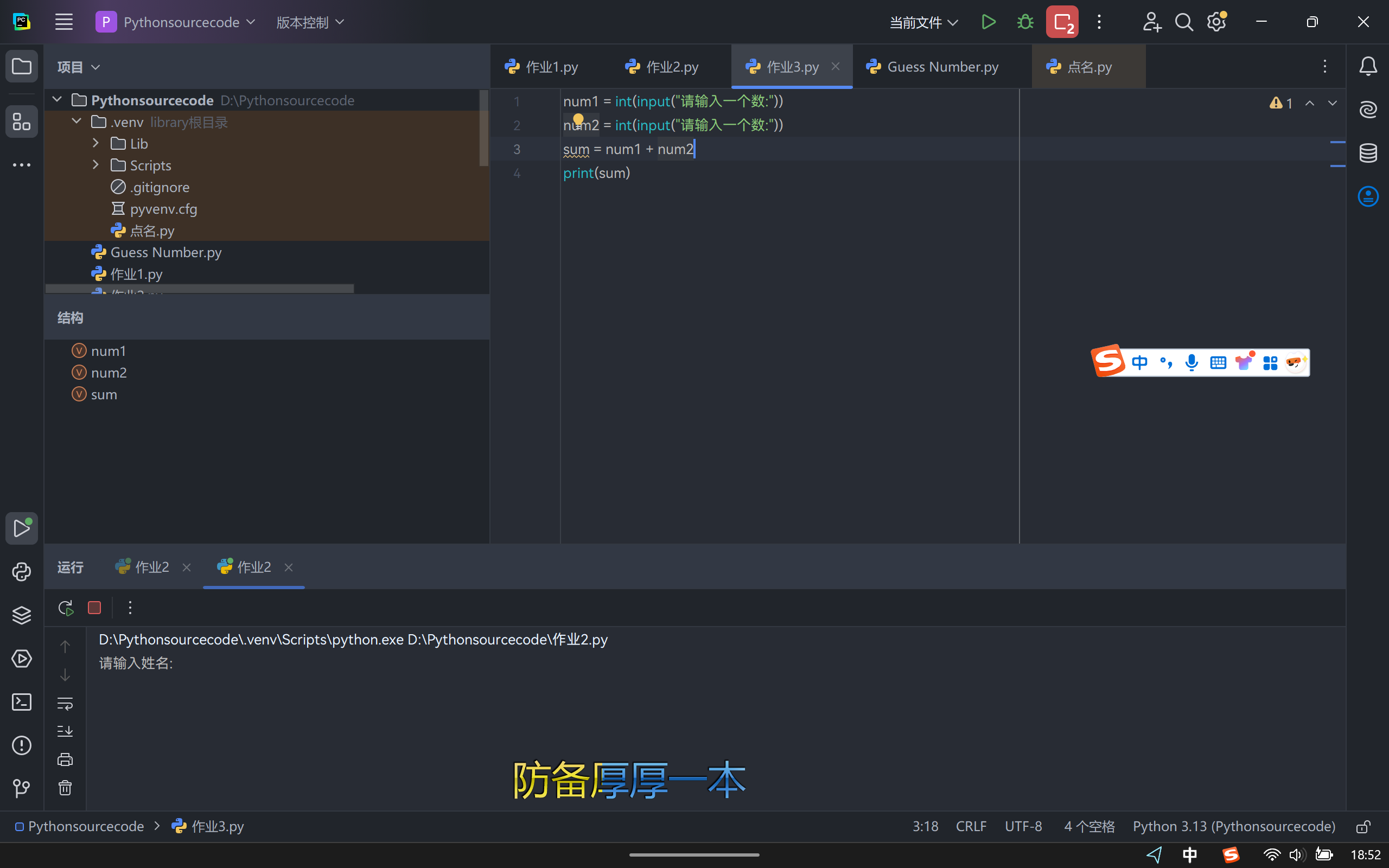This screenshot has width=1389, height=868.
Task: Expand the Lib folder
Action: [96, 144]
